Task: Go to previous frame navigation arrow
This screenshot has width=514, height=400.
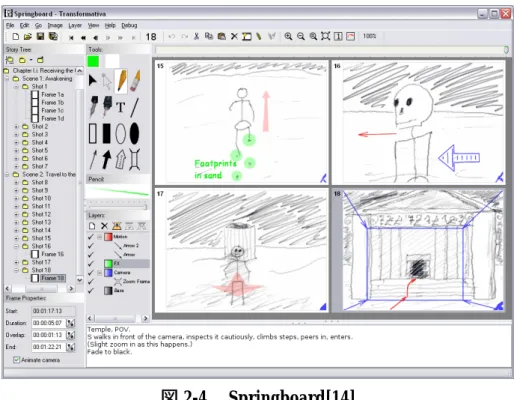Action: pyautogui.click(x=96, y=38)
